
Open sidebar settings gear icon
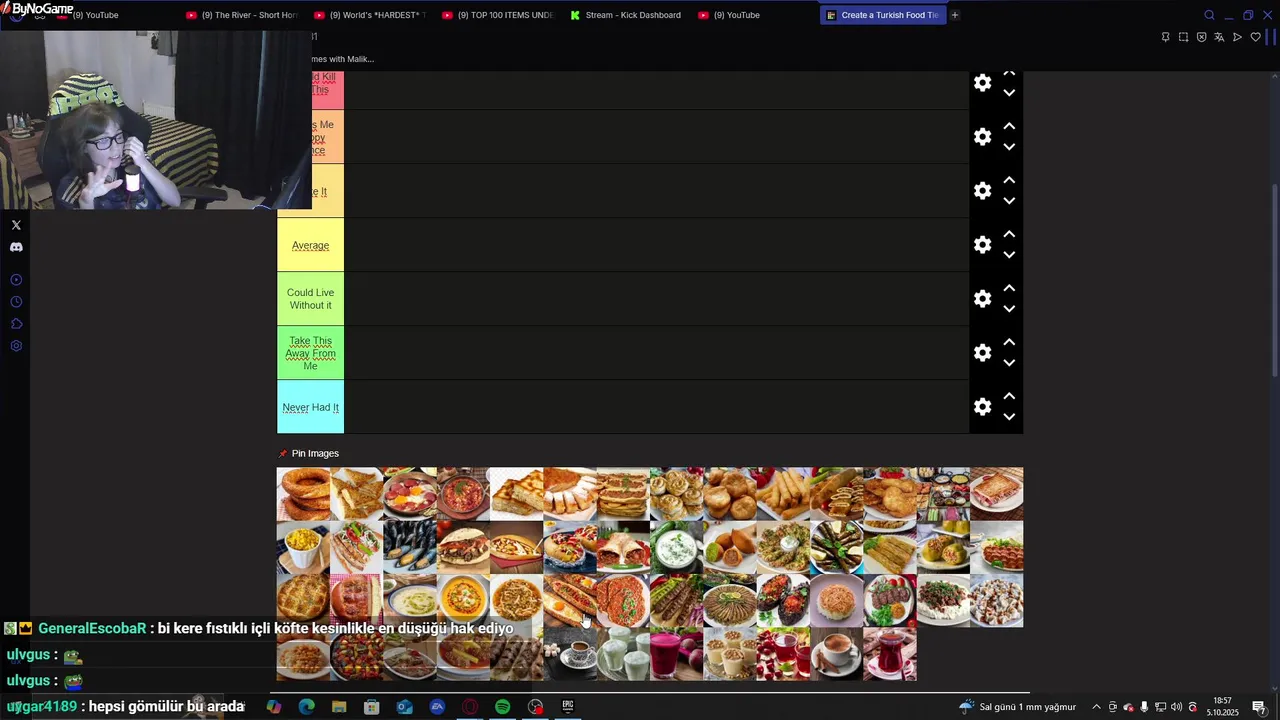click(16, 346)
